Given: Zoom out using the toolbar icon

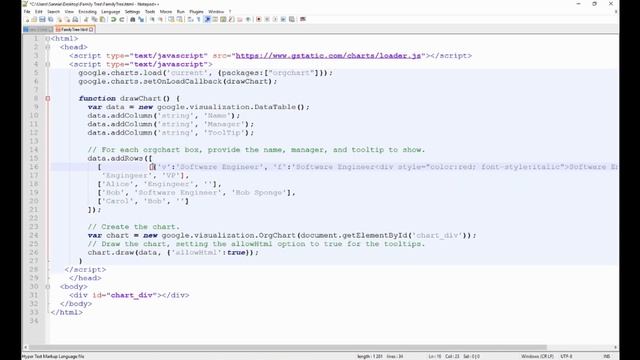Looking at the screenshot, I should click(x=161, y=19).
